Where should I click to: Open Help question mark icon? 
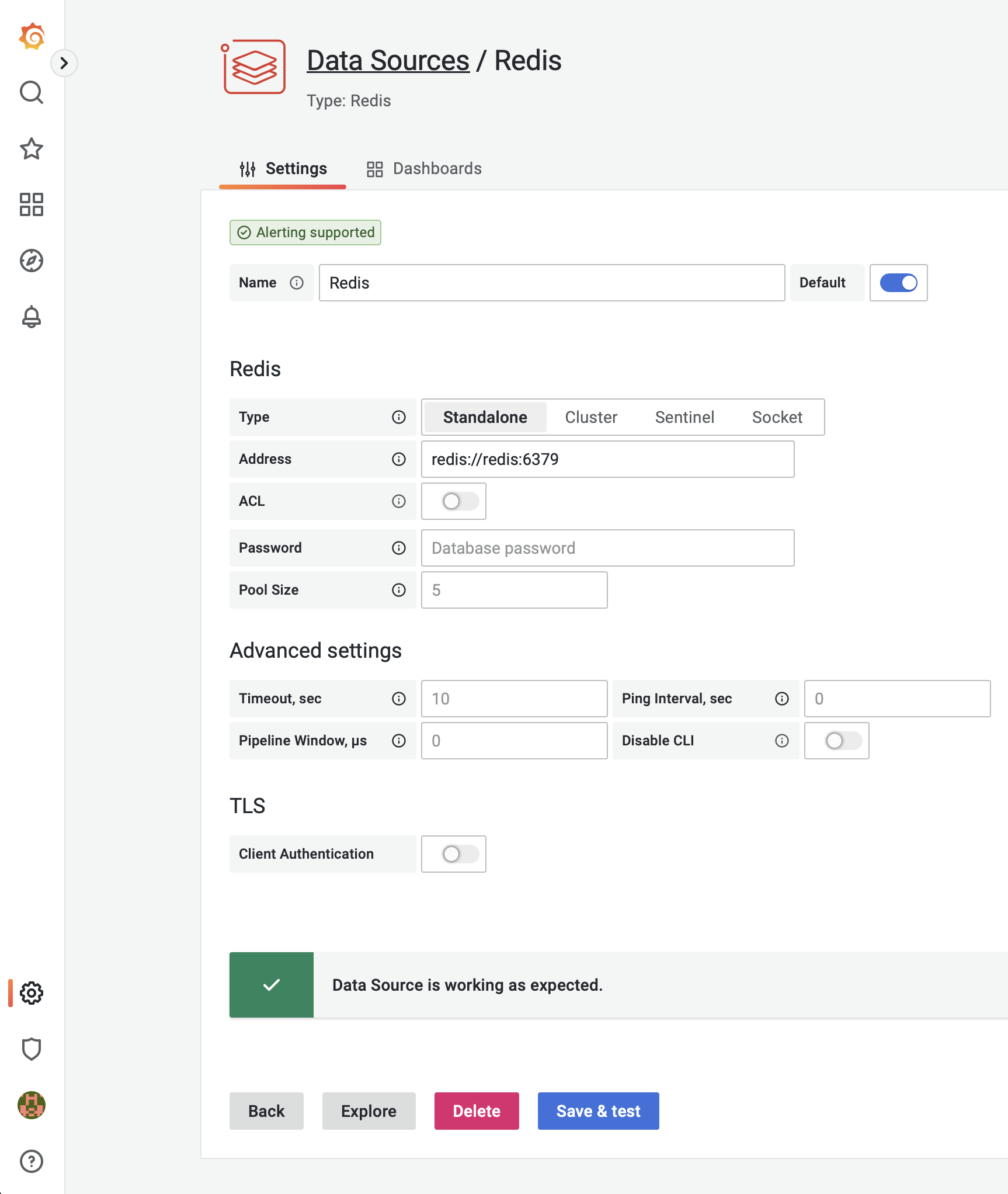(x=32, y=1161)
